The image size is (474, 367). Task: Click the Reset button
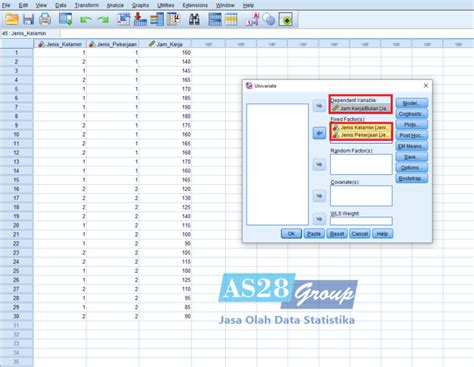pyautogui.click(x=337, y=234)
